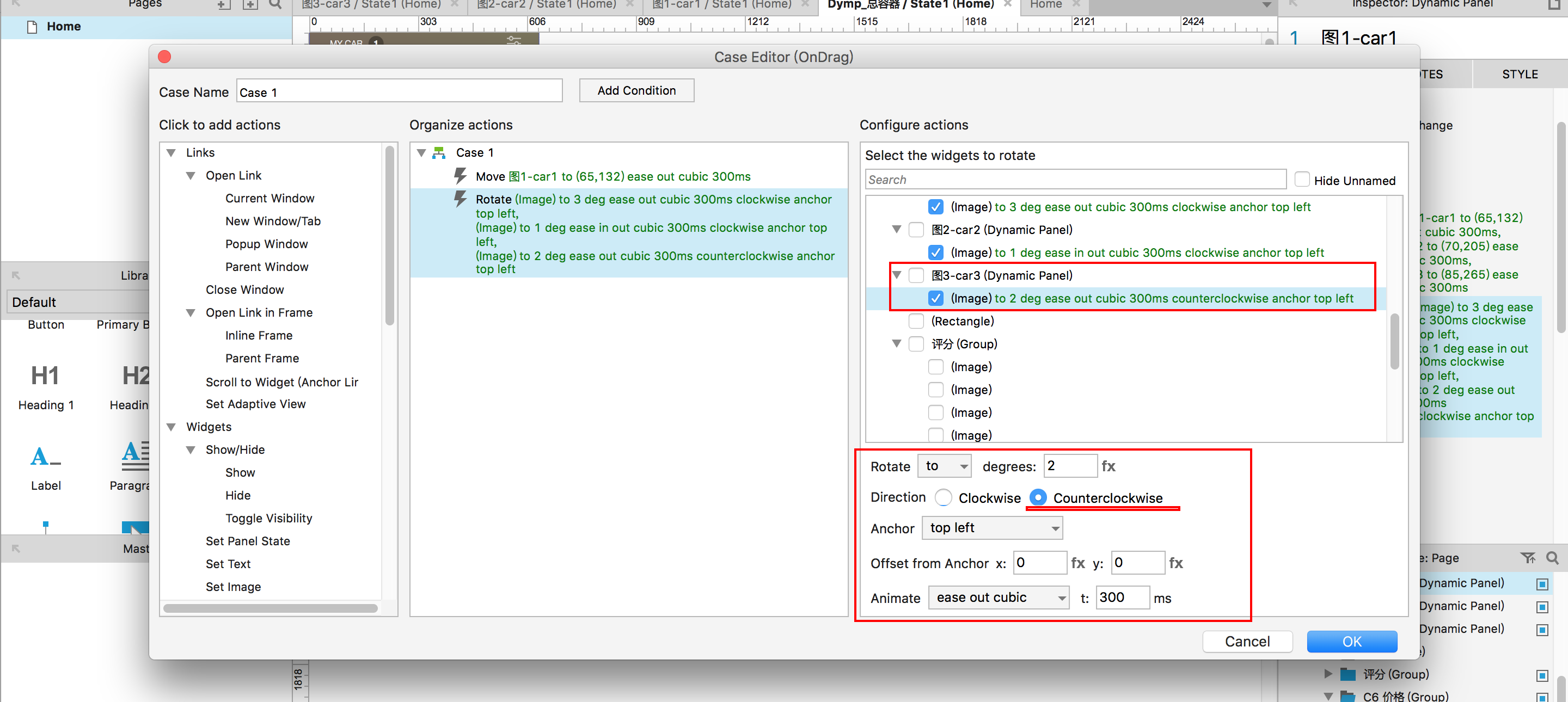Click the fx icon beside offset y field
Viewport: 1568px width, 702px height.
pyautogui.click(x=1175, y=563)
